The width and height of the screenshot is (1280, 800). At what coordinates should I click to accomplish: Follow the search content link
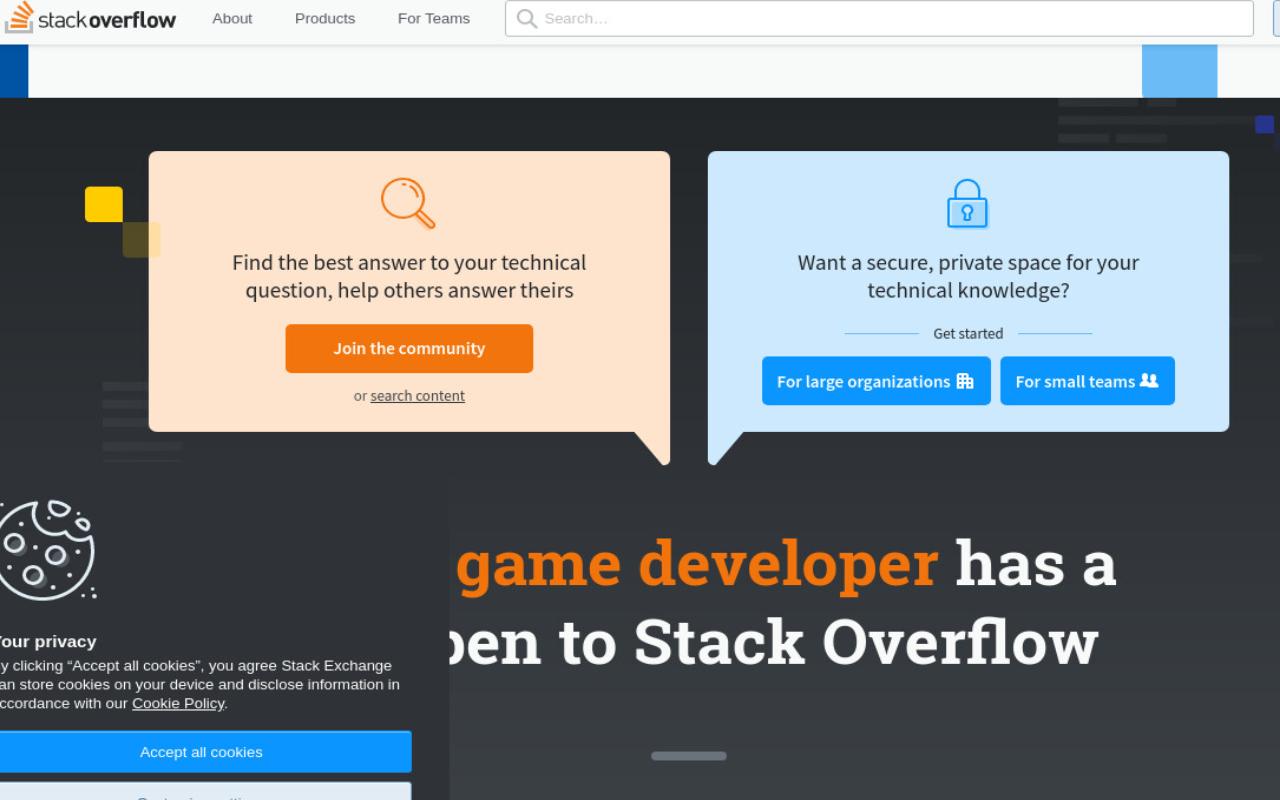pyautogui.click(x=417, y=396)
